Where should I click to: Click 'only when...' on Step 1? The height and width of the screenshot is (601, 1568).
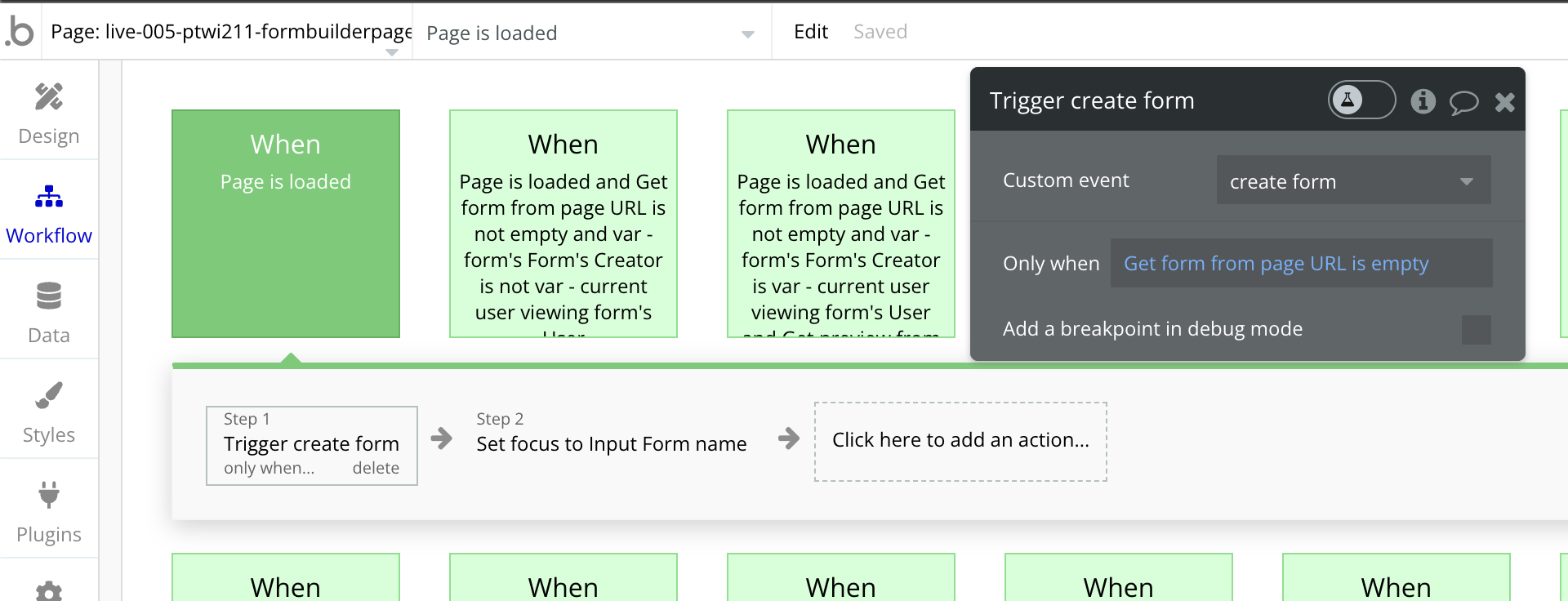(x=269, y=468)
